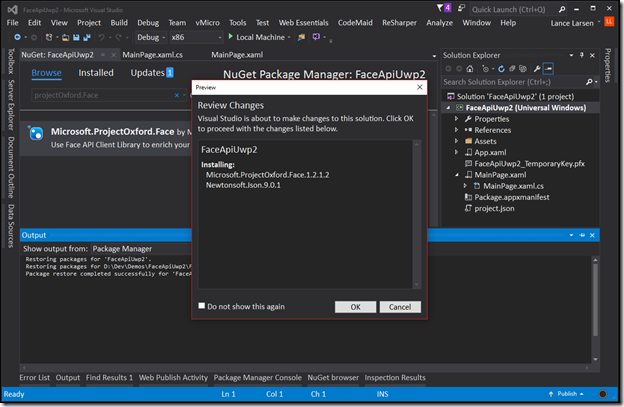Select project.json in Solution Explorer
This screenshot has width=624, height=407.
pos(494,208)
